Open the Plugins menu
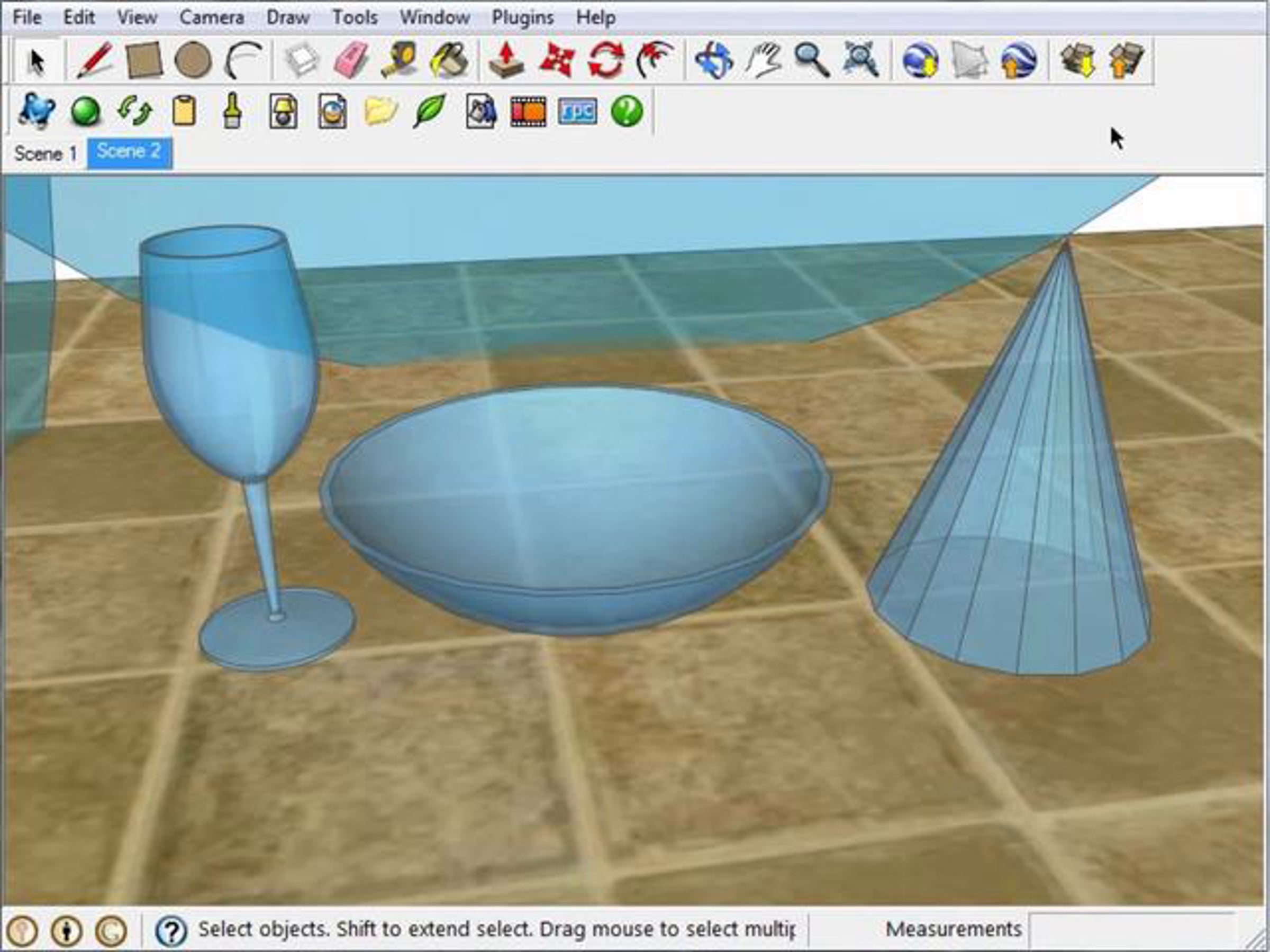Screen dimensions: 1270x952 click(522, 17)
